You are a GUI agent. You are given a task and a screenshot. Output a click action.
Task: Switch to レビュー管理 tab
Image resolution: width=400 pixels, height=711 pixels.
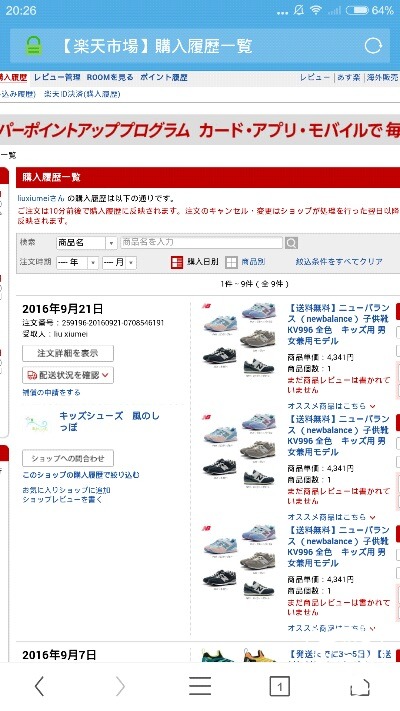point(57,78)
